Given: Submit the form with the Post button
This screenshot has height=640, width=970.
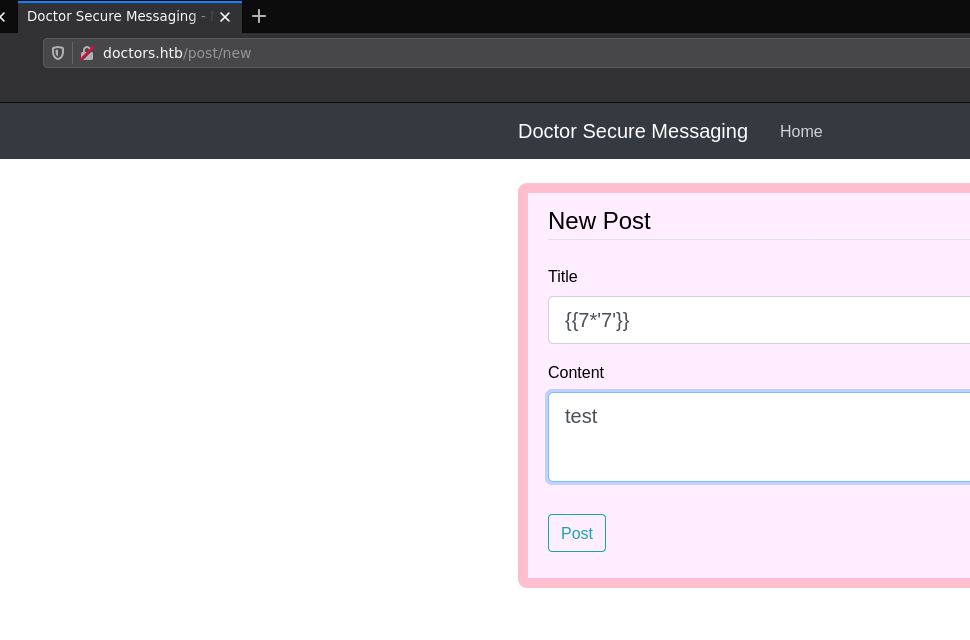Looking at the screenshot, I should coord(576,533).
